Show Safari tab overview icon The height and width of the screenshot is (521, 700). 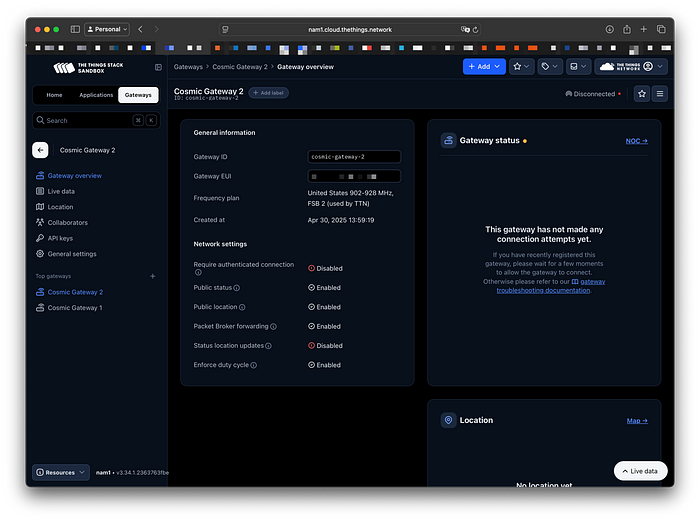tap(661, 29)
